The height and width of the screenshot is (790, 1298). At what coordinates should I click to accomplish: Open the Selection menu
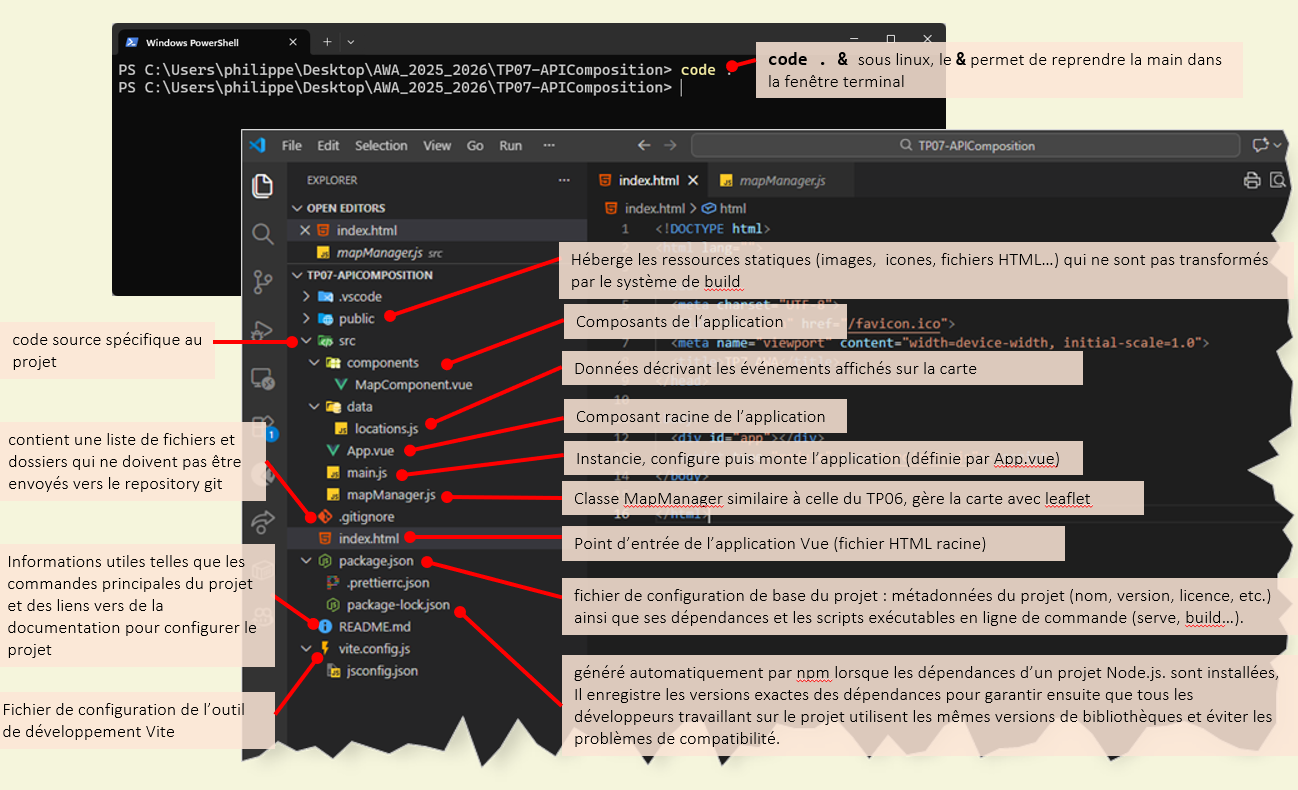381,145
